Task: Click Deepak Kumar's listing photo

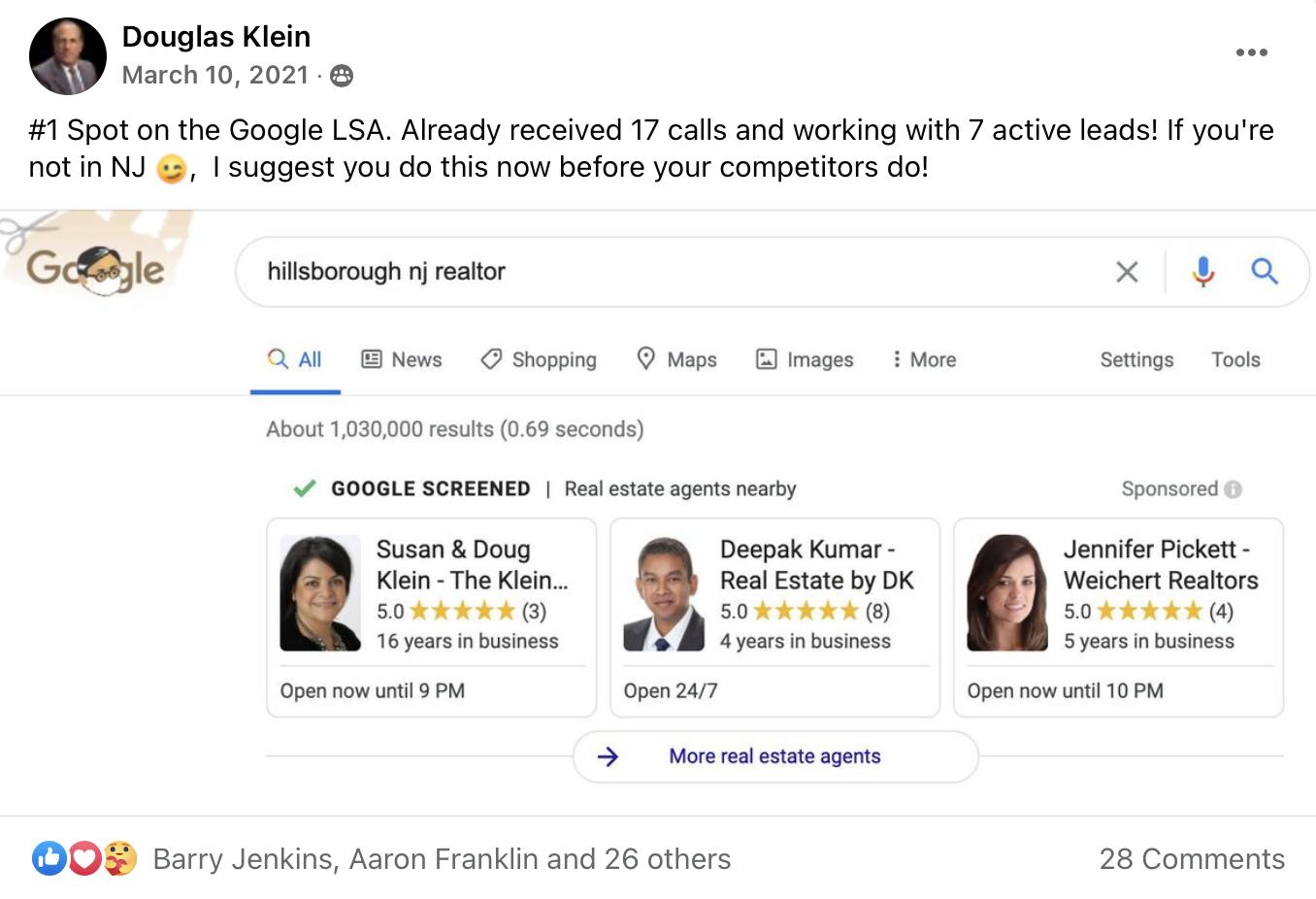Action: point(664,593)
